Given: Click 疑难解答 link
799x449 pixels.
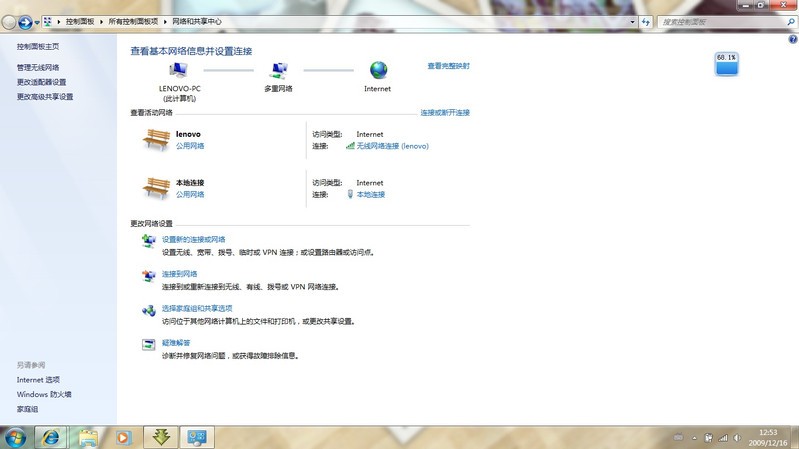Looking at the screenshot, I should tap(176, 342).
